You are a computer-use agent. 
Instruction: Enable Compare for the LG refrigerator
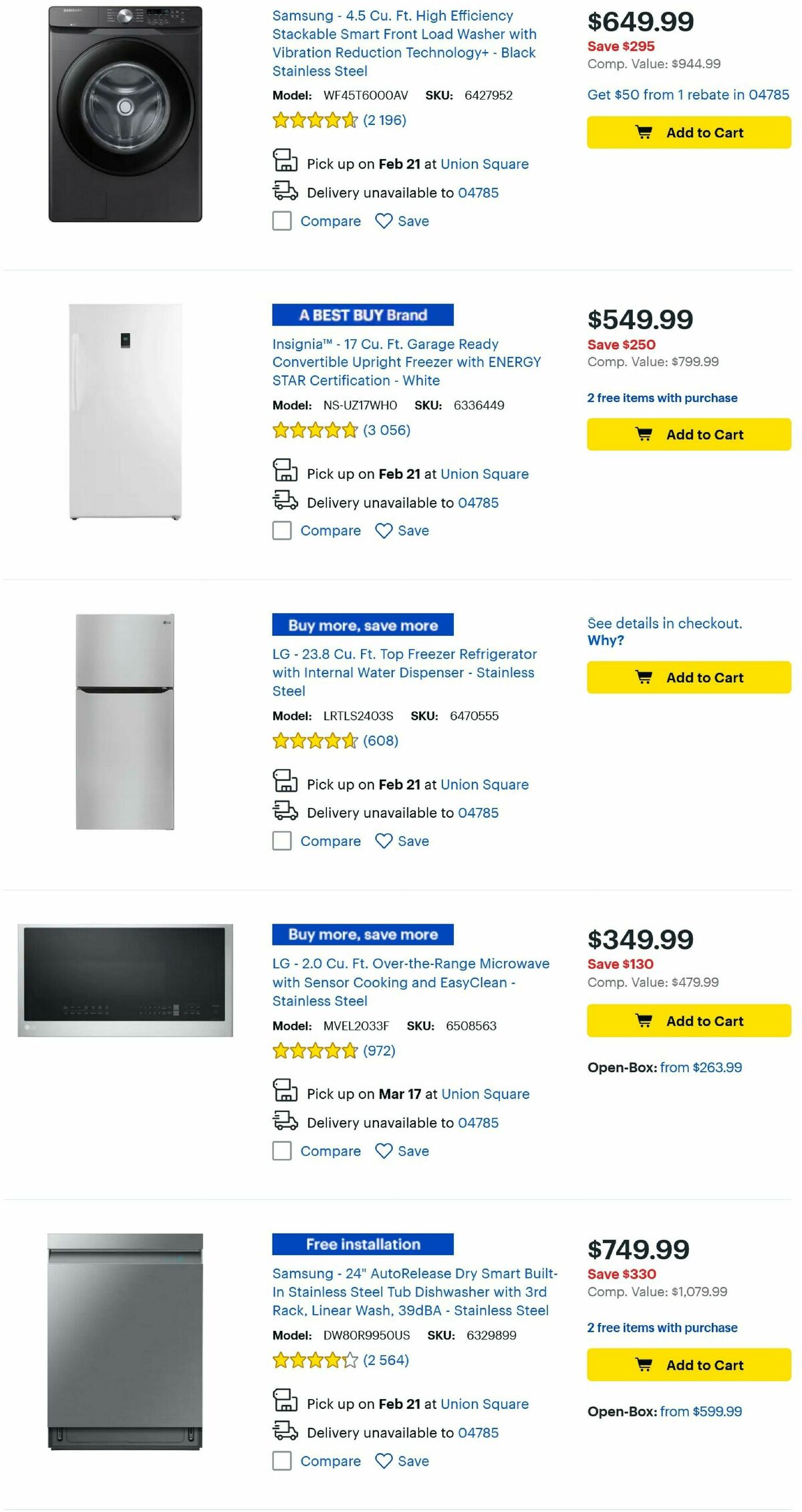coord(281,841)
